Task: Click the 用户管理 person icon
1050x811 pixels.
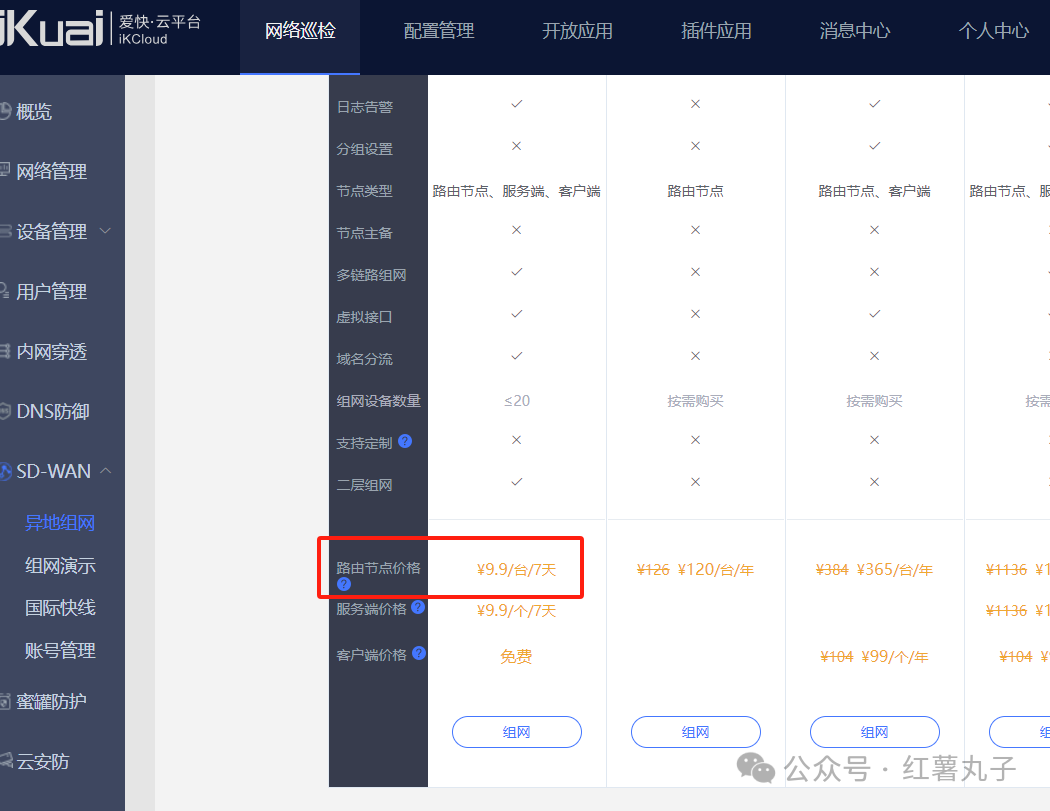Action: point(5,291)
